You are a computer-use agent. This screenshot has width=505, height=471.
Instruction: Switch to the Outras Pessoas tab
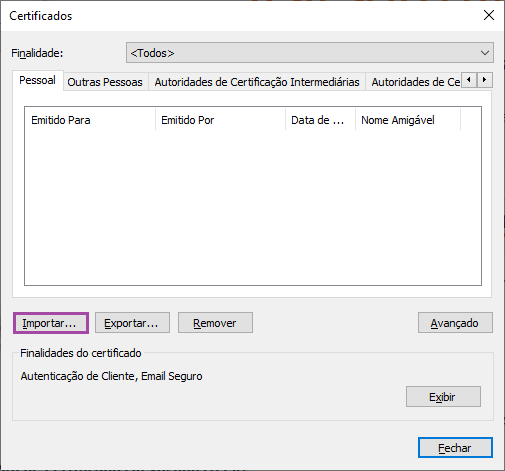(x=105, y=82)
